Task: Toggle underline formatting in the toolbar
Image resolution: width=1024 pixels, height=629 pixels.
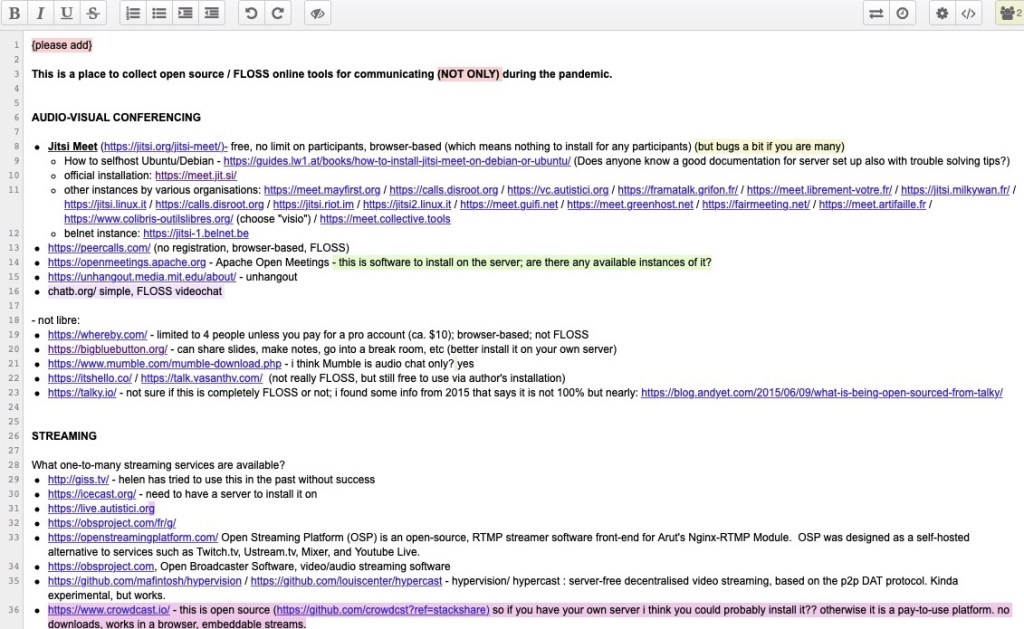Action: tap(67, 13)
